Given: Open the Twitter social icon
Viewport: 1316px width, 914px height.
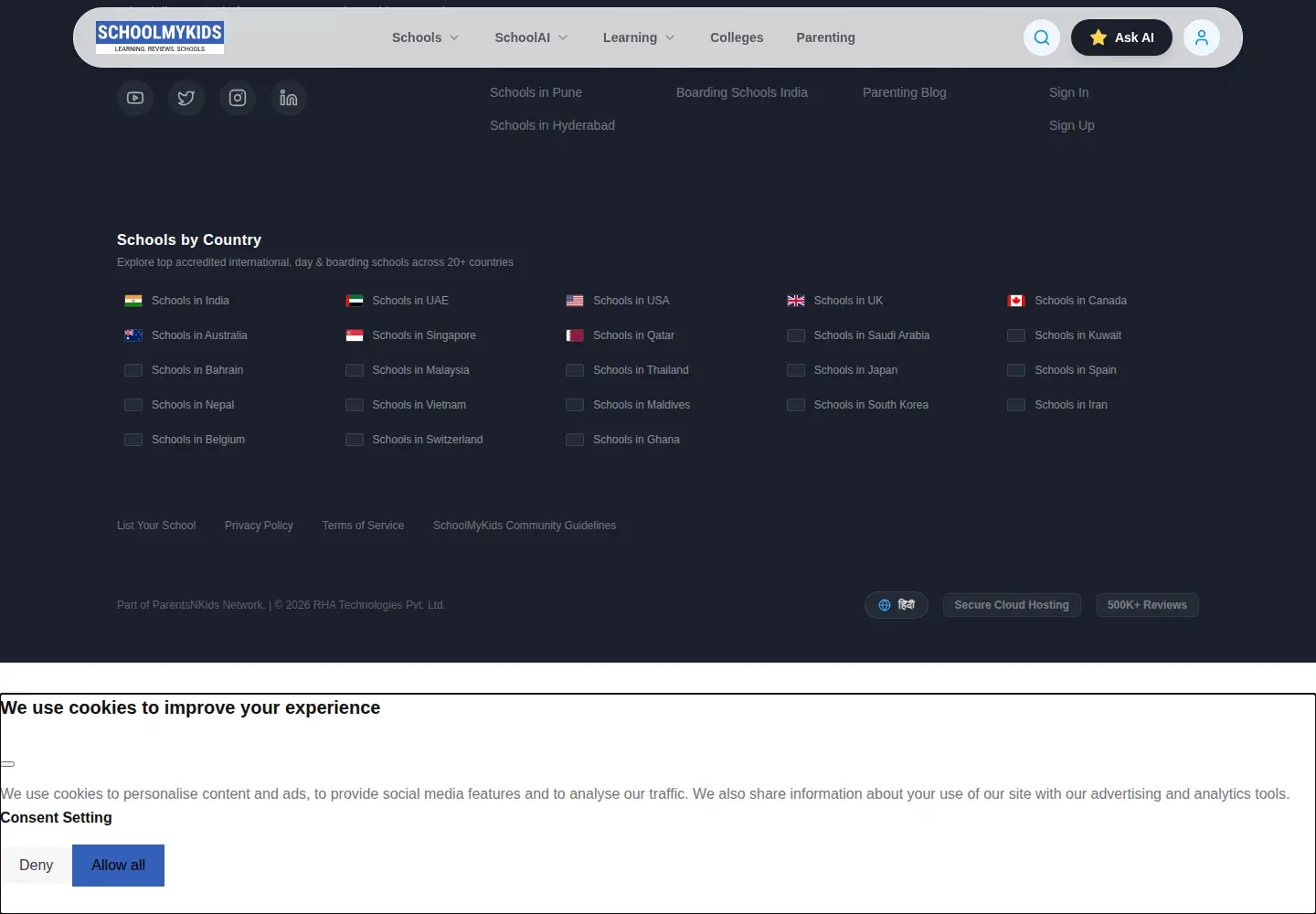Looking at the screenshot, I should tap(186, 98).
